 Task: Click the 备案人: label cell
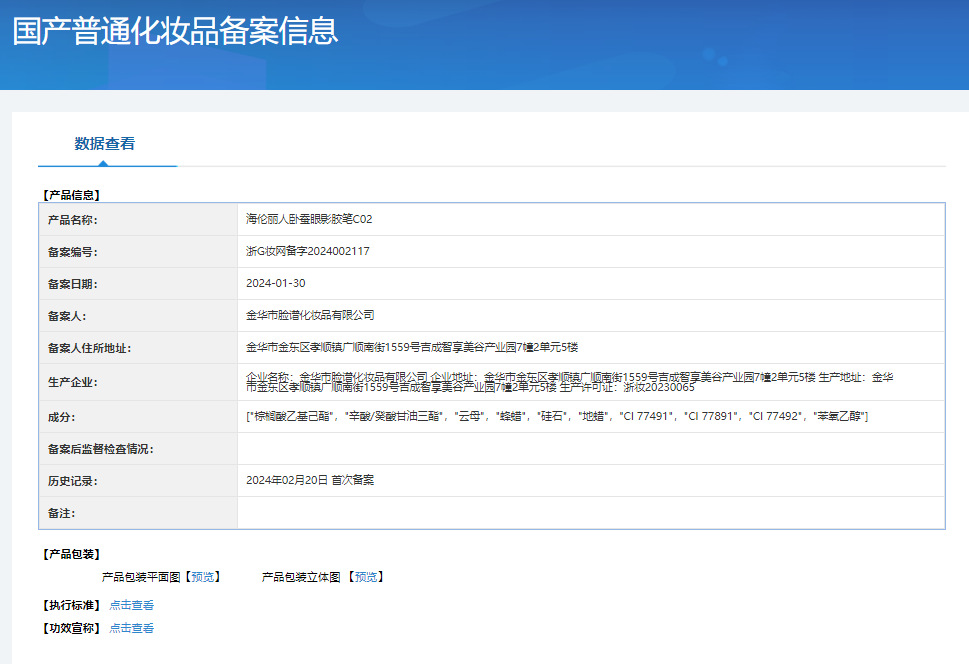[138, 316]
